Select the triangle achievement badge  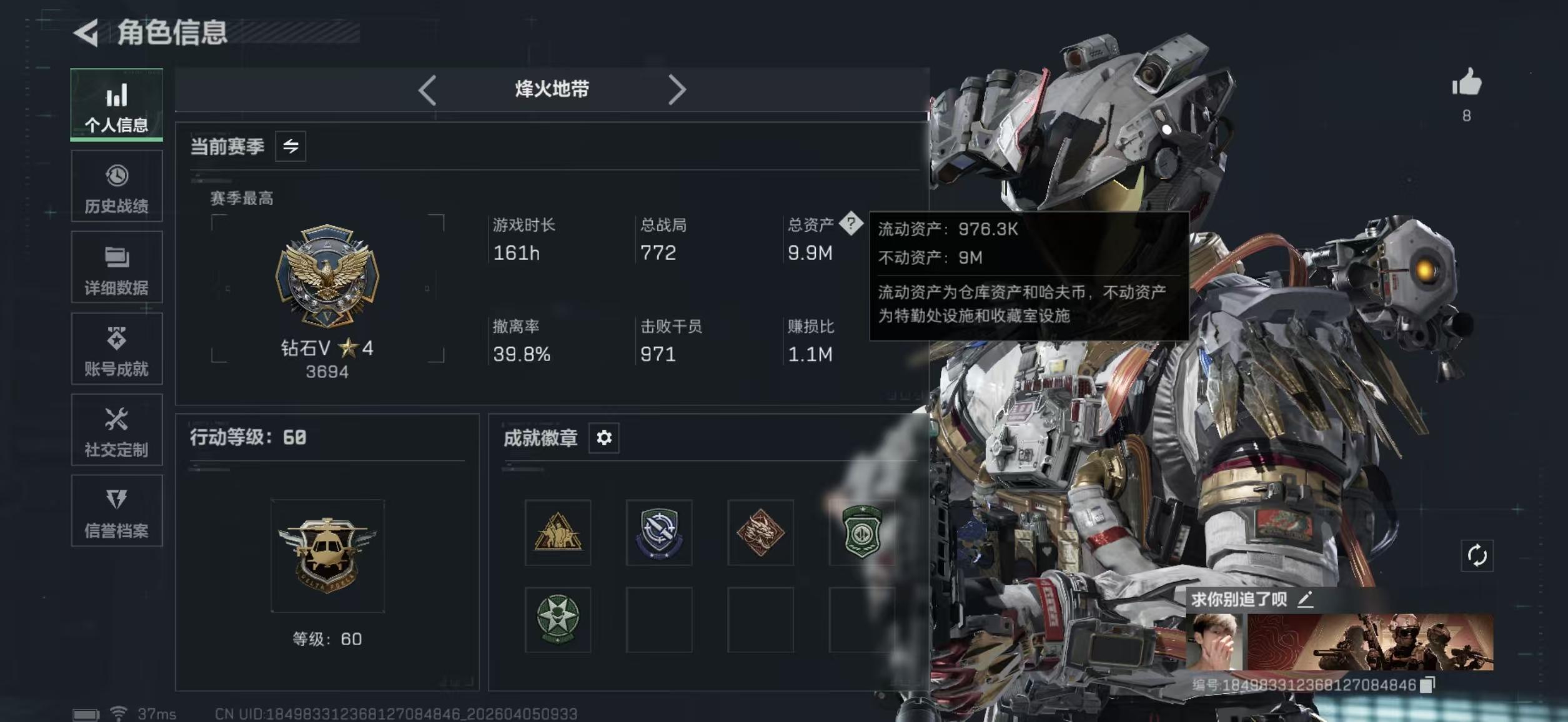[558, 533]
